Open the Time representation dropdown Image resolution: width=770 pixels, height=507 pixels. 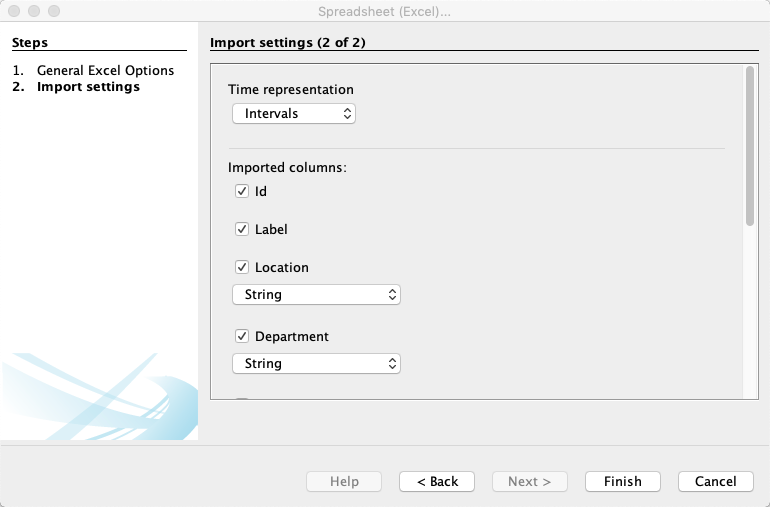coord(294,113)
